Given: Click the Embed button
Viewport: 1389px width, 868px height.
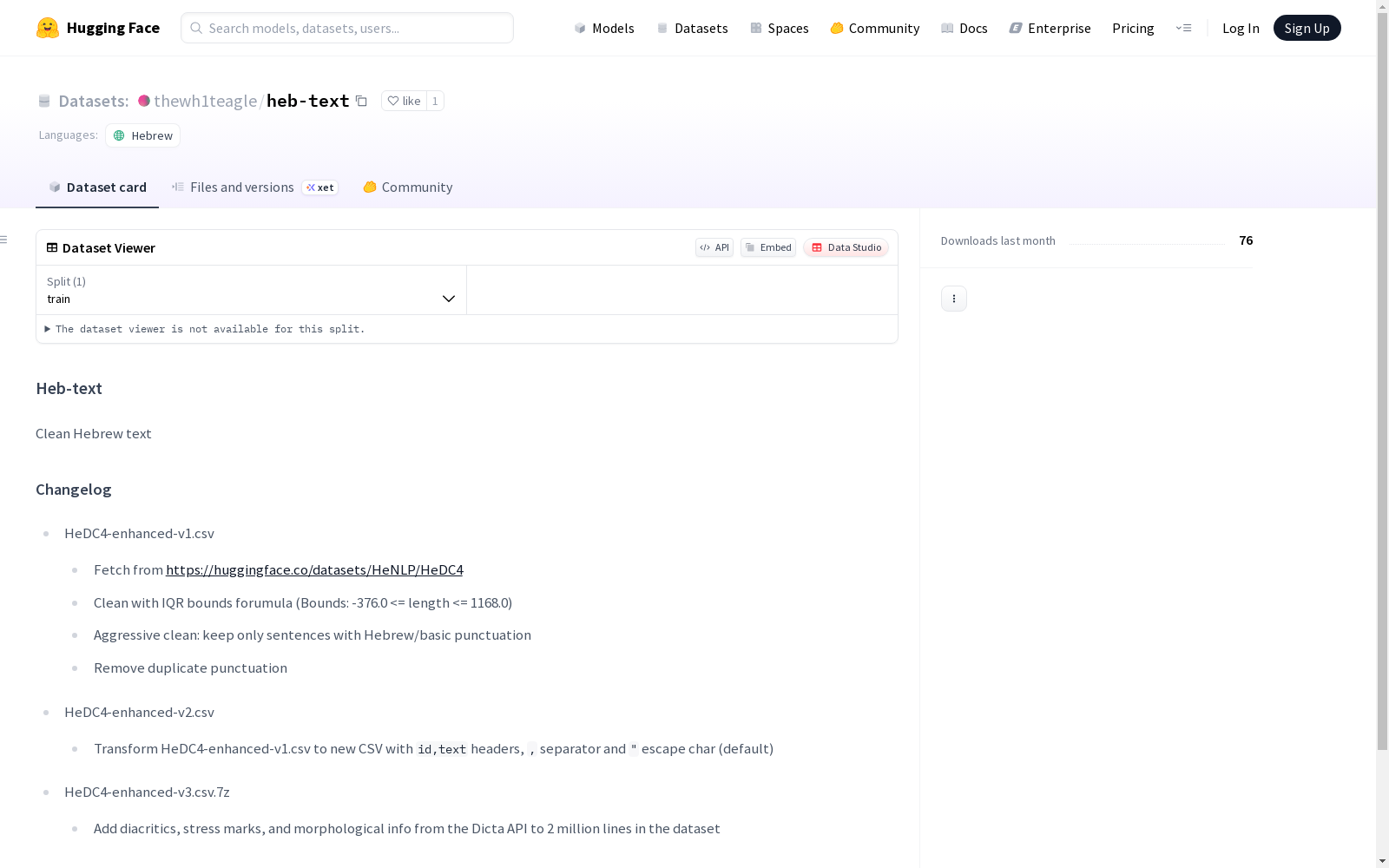Looking at the screenshot, I should (x=768, y=247).
